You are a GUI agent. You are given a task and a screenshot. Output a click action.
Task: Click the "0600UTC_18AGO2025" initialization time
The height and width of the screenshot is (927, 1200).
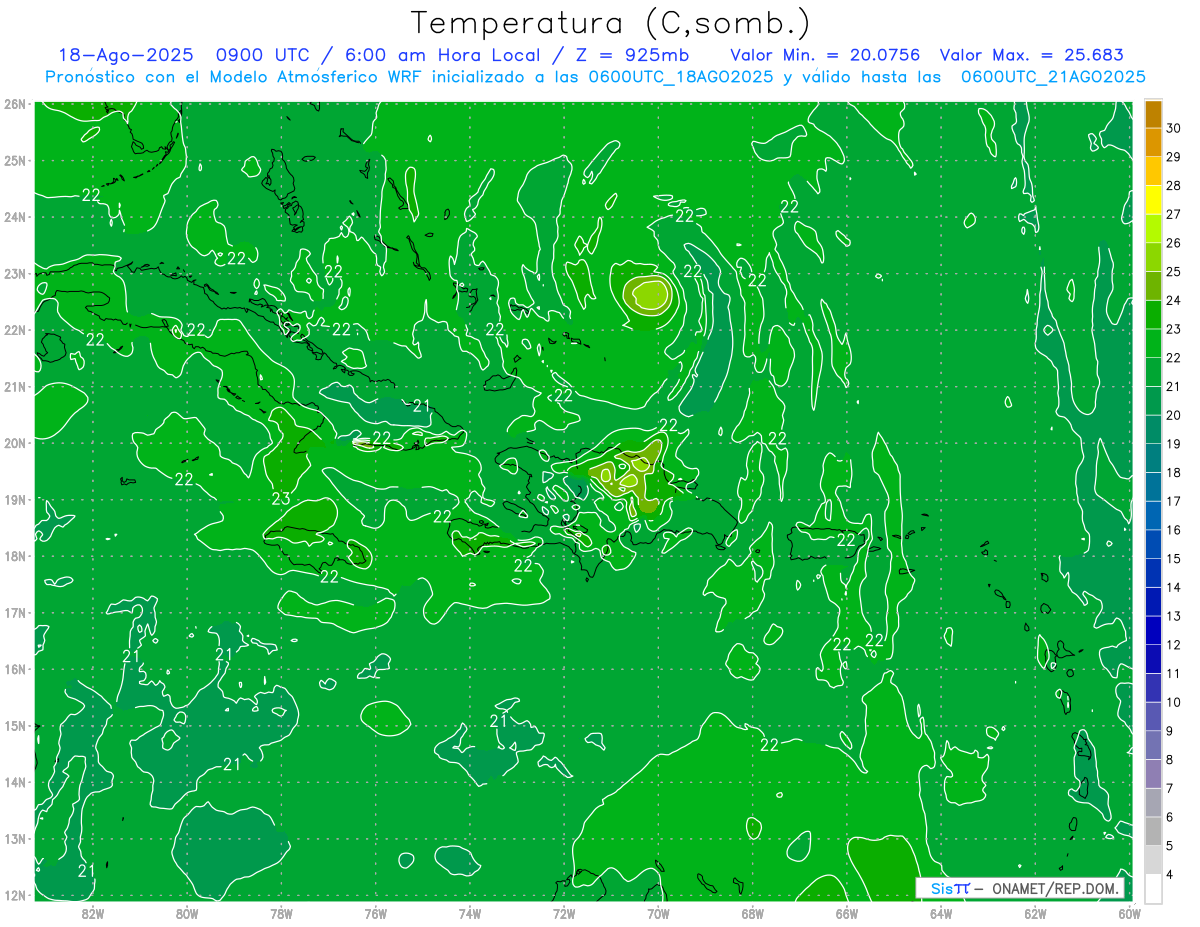pyautogui.click(x=681, y=77)
